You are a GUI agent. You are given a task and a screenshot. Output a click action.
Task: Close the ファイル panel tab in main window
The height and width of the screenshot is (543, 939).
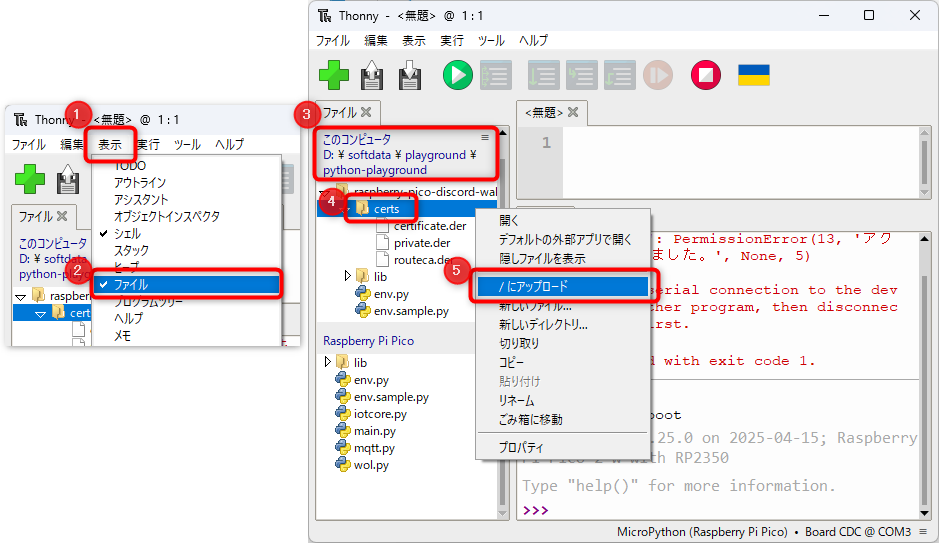click(x=366, y=112)
